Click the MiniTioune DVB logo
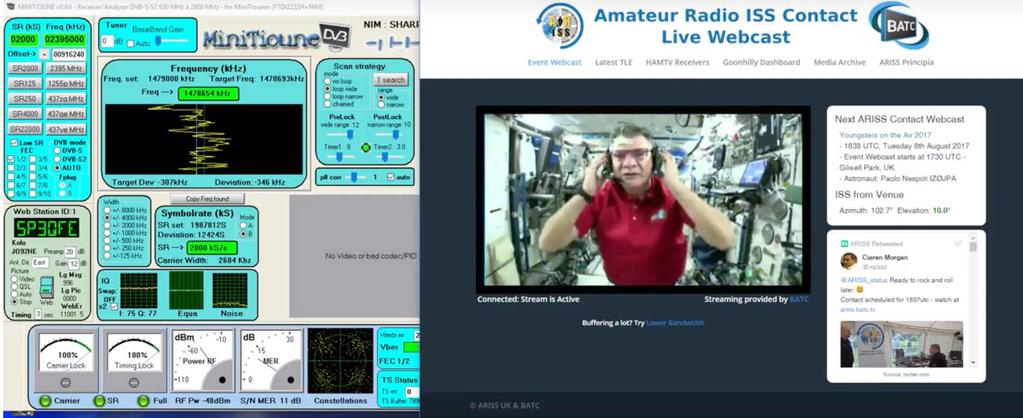Viewport: 1023px width, 418px height. click(277, 38)
